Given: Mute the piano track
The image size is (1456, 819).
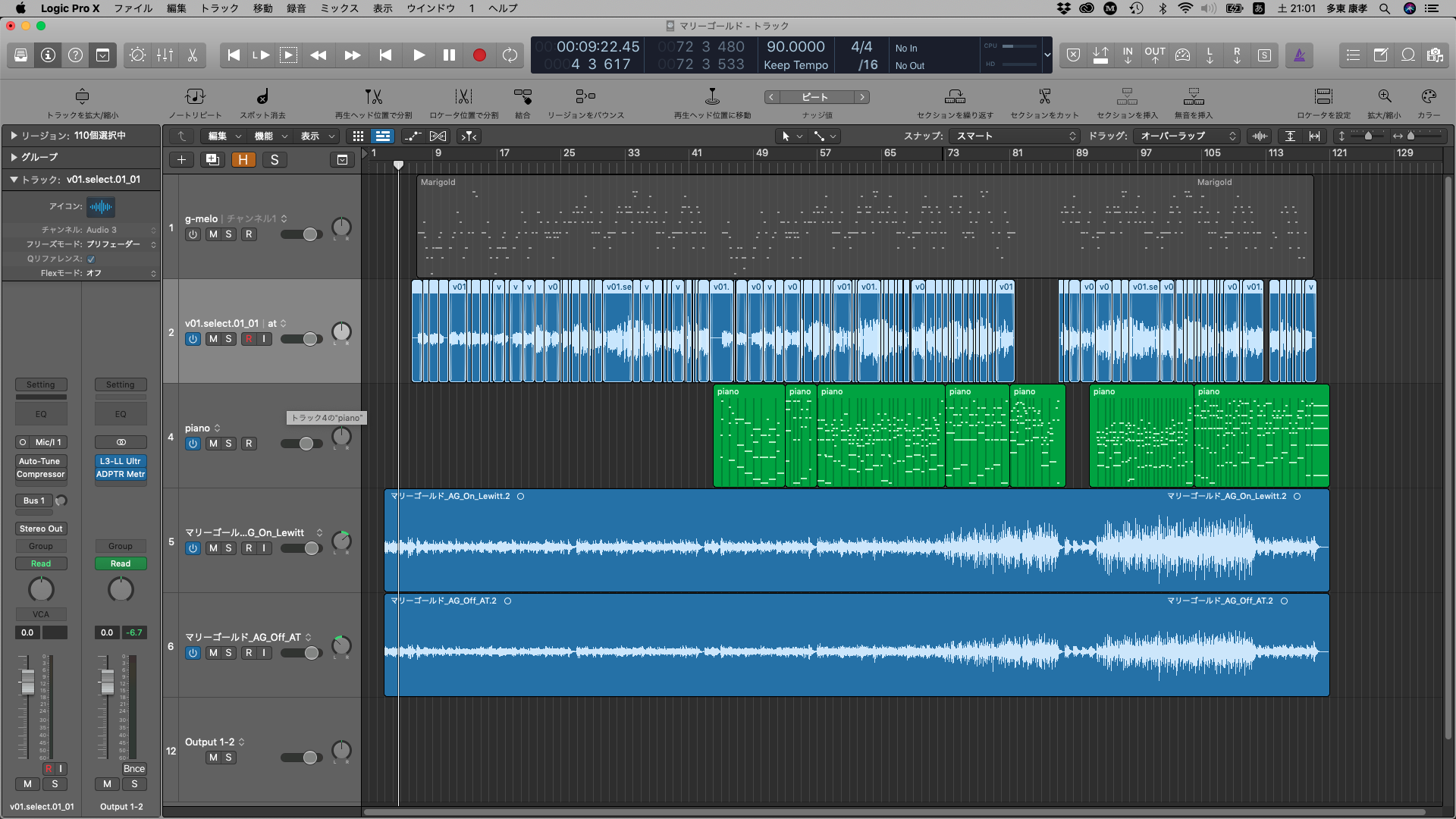Looking at the screenshot, I should pos(213,444).
